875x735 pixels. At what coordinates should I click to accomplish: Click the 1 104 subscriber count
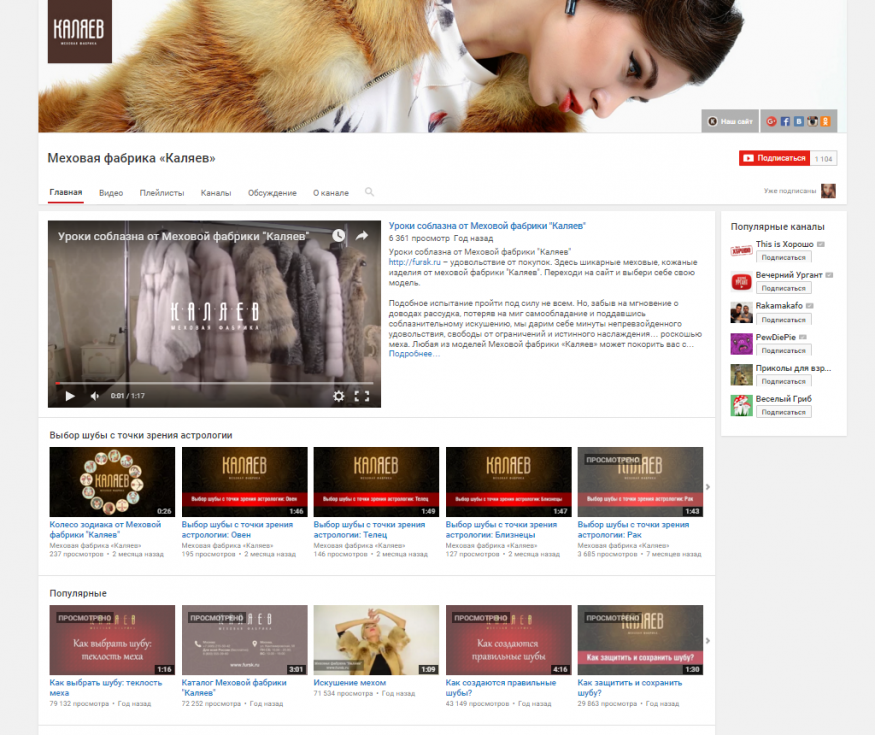click(x=823, y=158)
